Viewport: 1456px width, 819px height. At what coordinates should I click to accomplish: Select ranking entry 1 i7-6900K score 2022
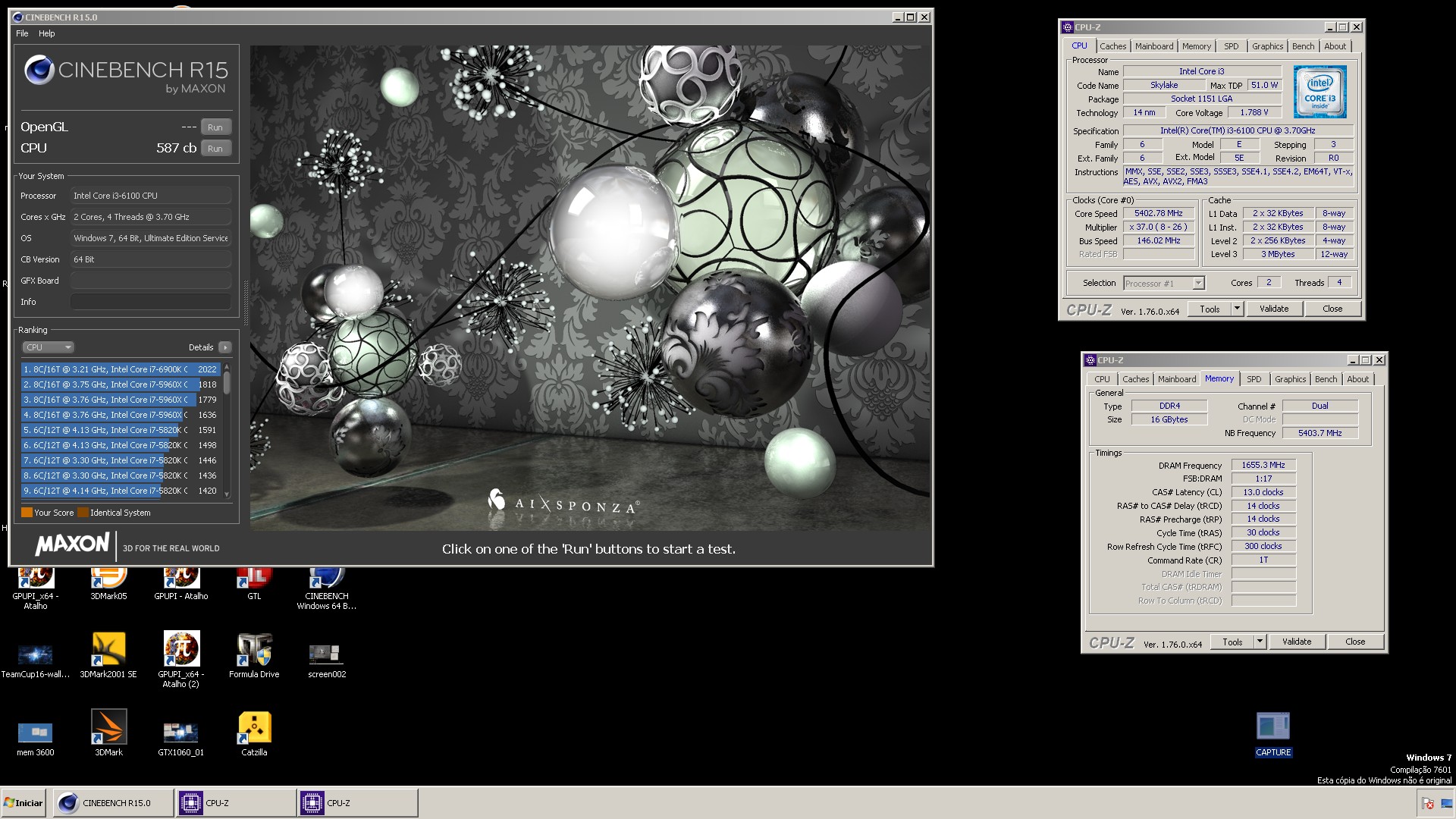pos(121,369)
